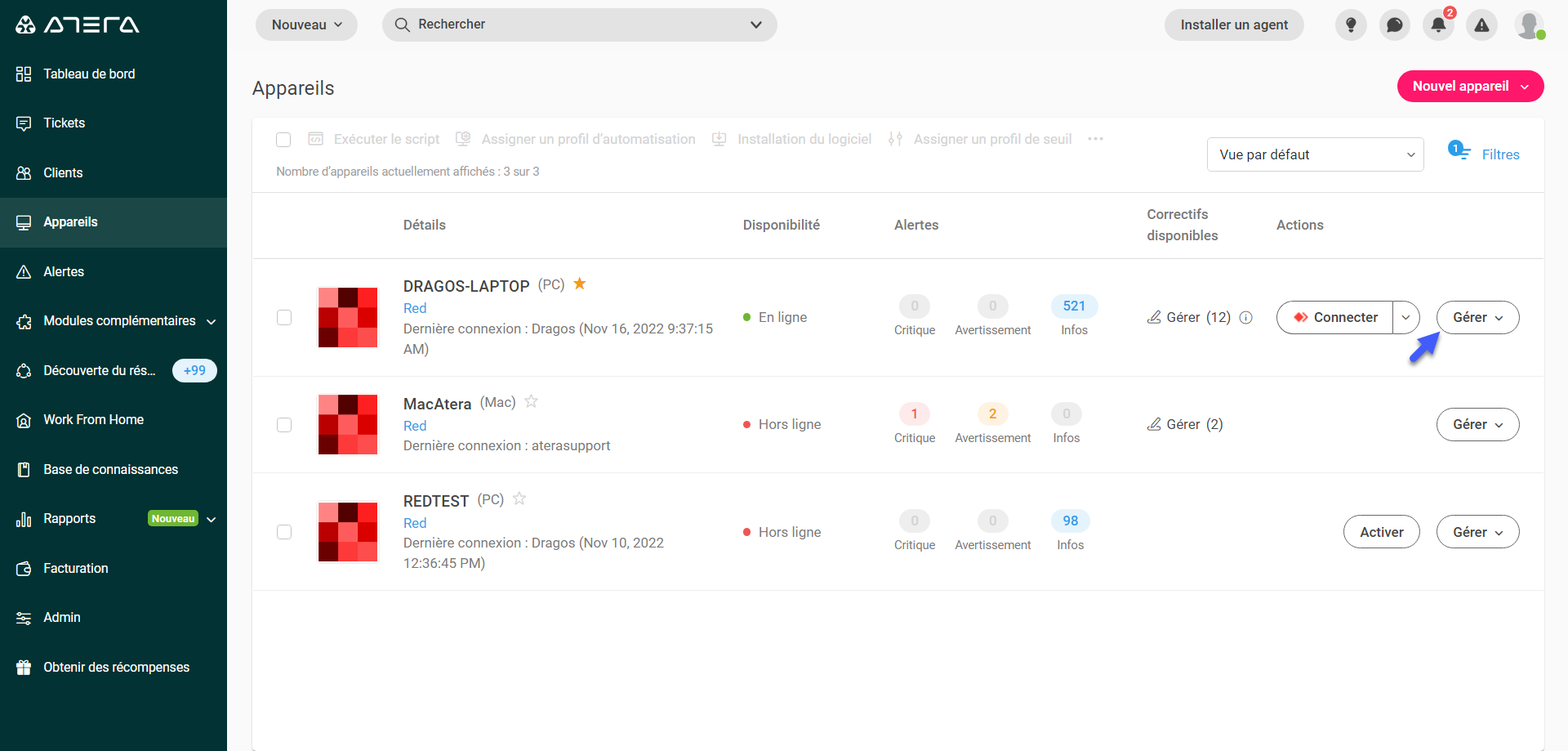Click REDTEST's 98 Infos badge
1568x751 pixels.
(x=1070, y=521)
